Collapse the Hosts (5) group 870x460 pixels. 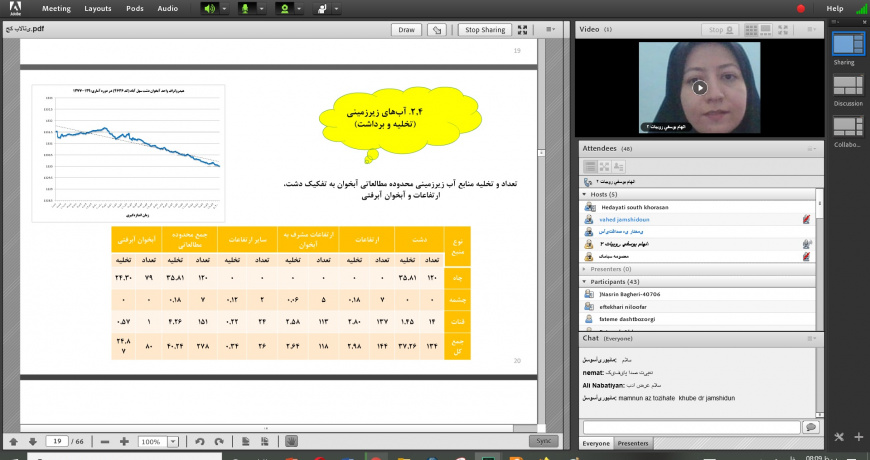pyautogui.click(x=584, y=194)
